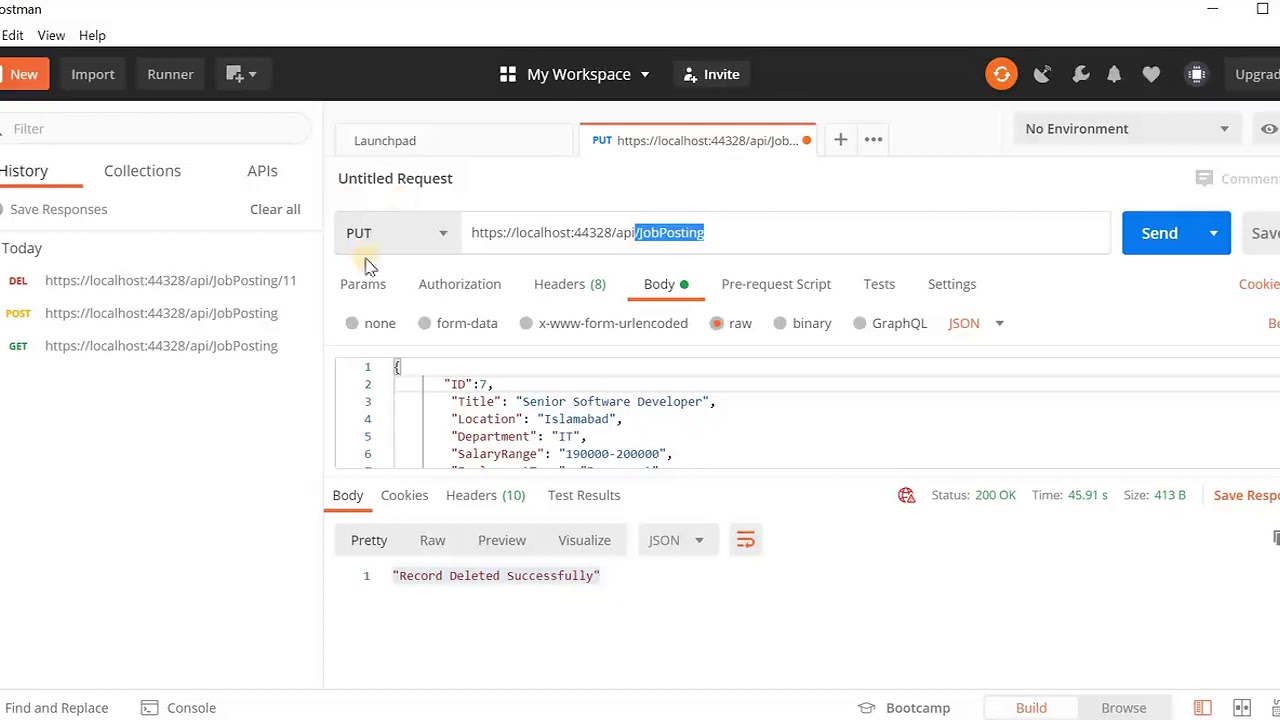Open the request Settings tab
1280x720 pixels.
[x=952, y=284]
